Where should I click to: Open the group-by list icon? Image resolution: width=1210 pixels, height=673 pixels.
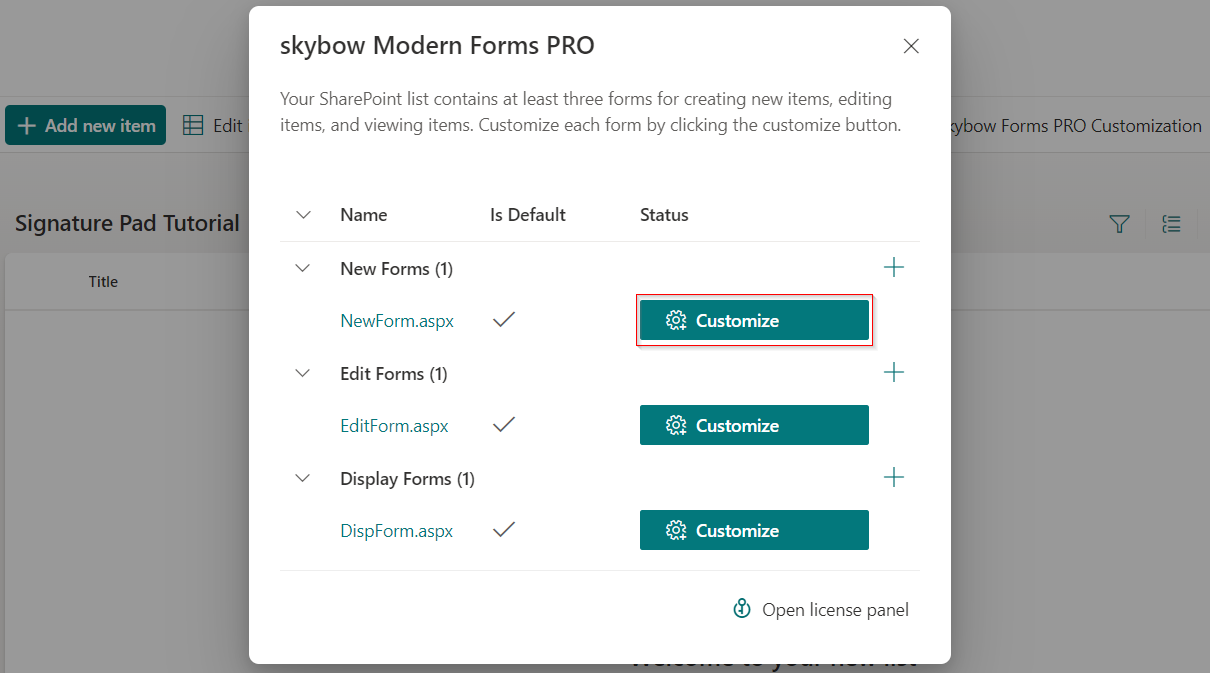pyautogui.click(x=1171, y=224)
